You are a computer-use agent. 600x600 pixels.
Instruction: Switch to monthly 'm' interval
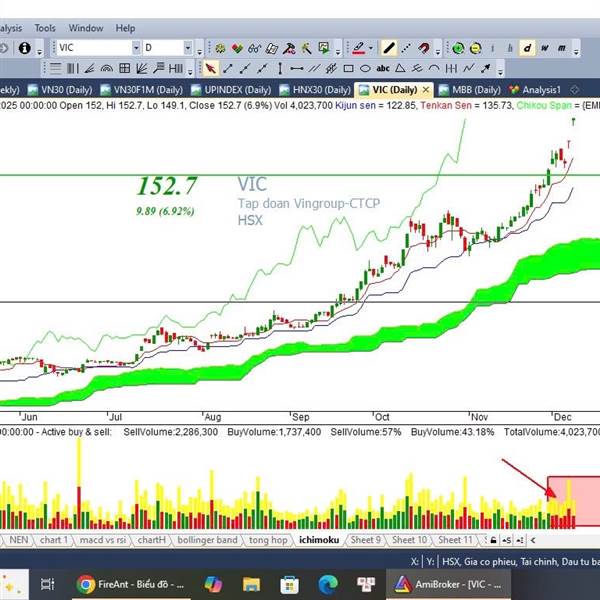pos(562,48)
